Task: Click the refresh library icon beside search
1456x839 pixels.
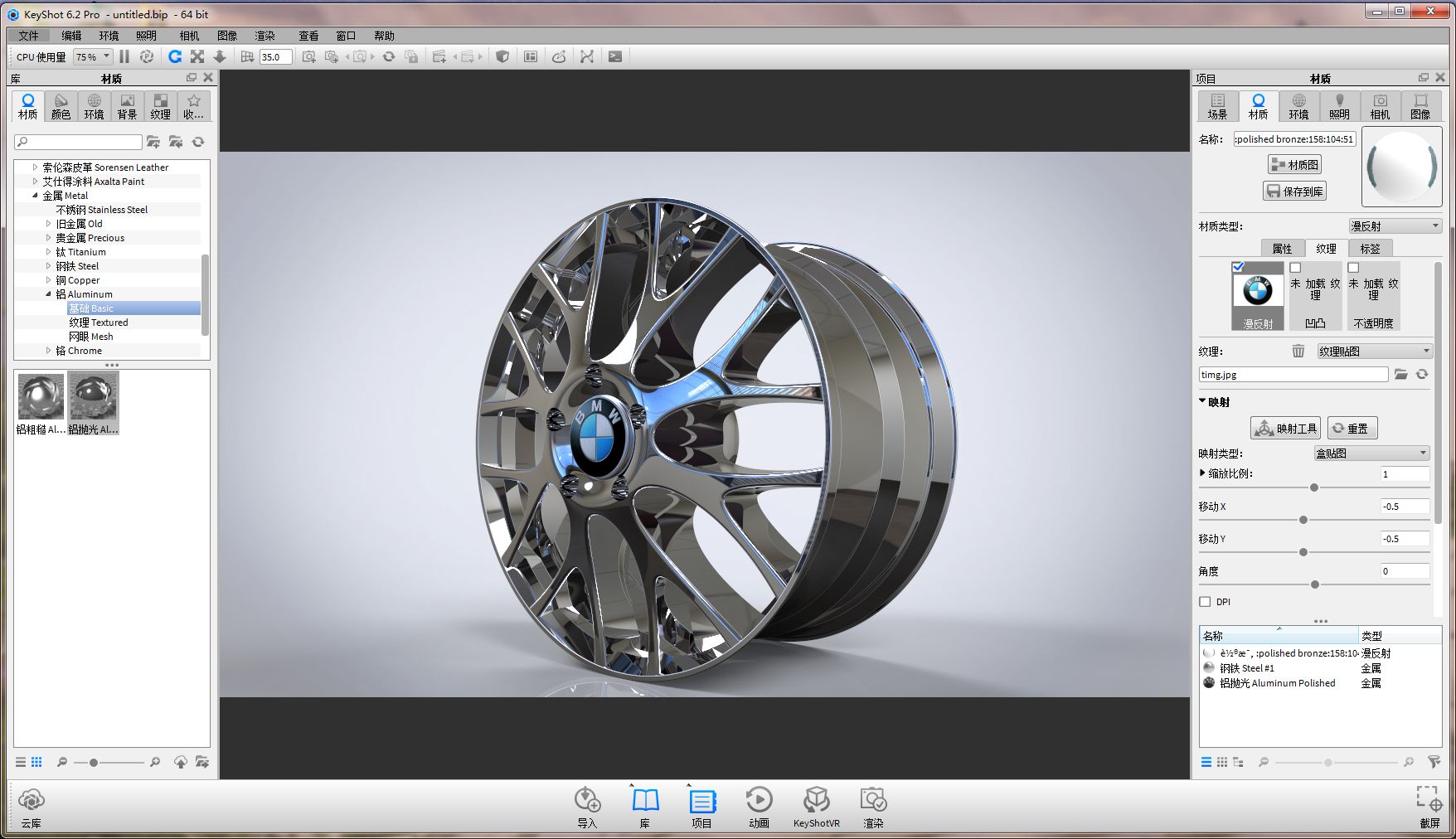Action: pyautogui.click(x=198, y=142)
